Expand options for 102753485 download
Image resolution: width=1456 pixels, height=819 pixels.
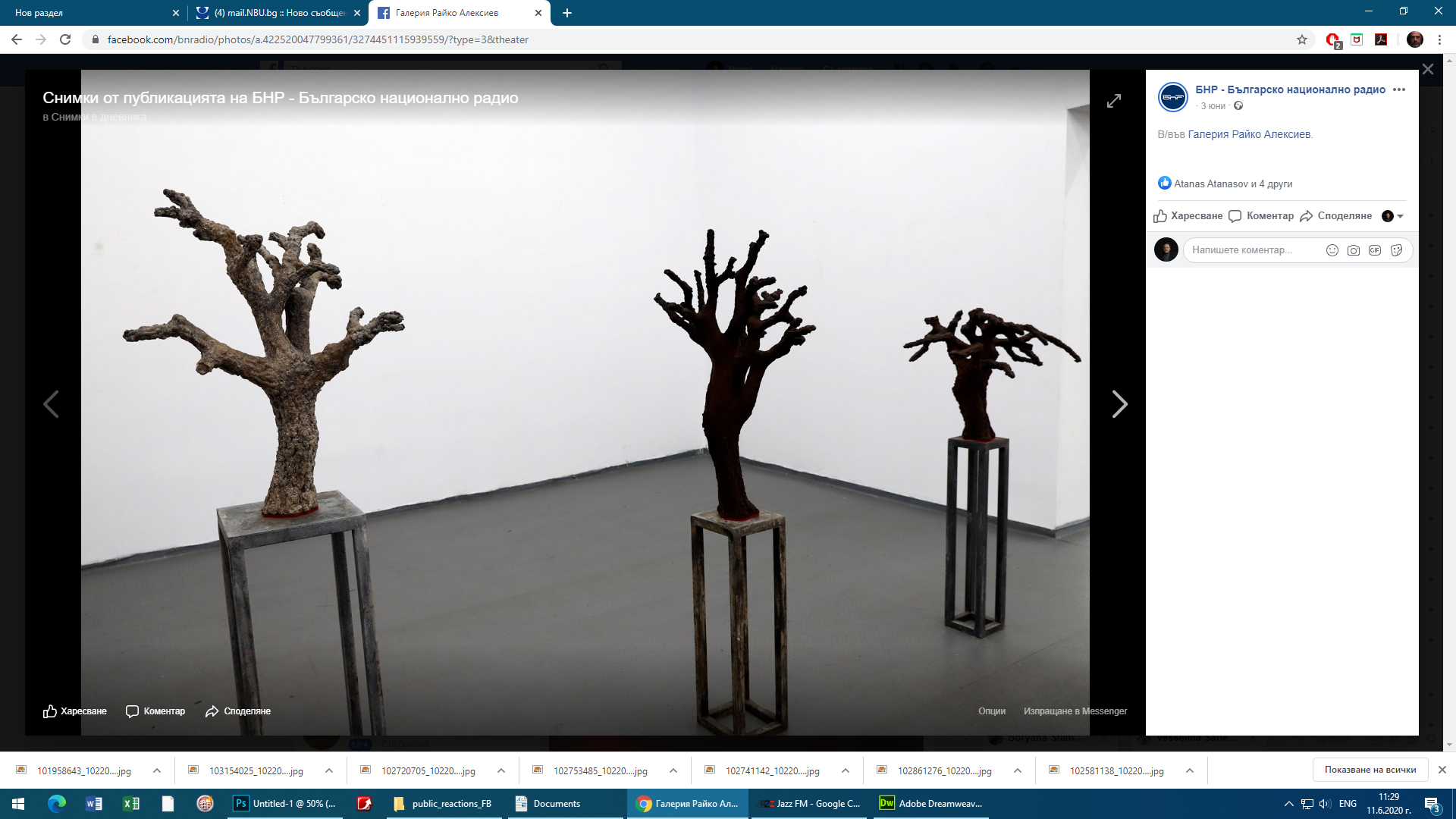(673, 770)
